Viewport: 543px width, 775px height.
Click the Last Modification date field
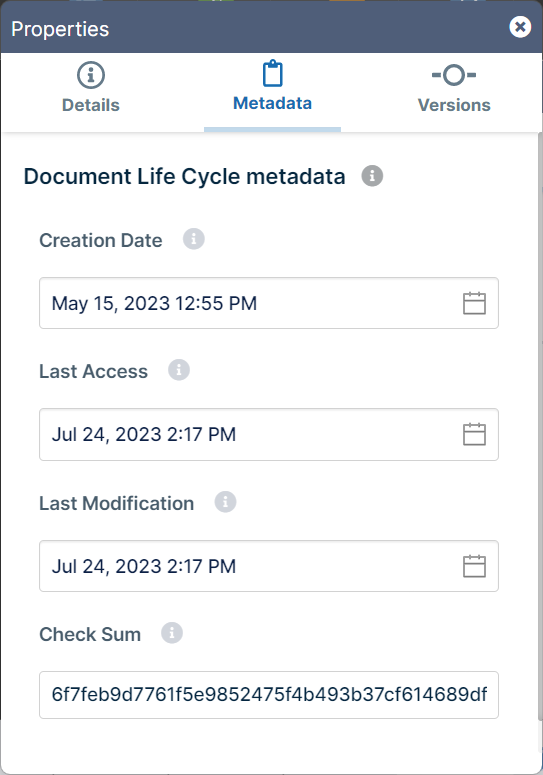[269, 566]
